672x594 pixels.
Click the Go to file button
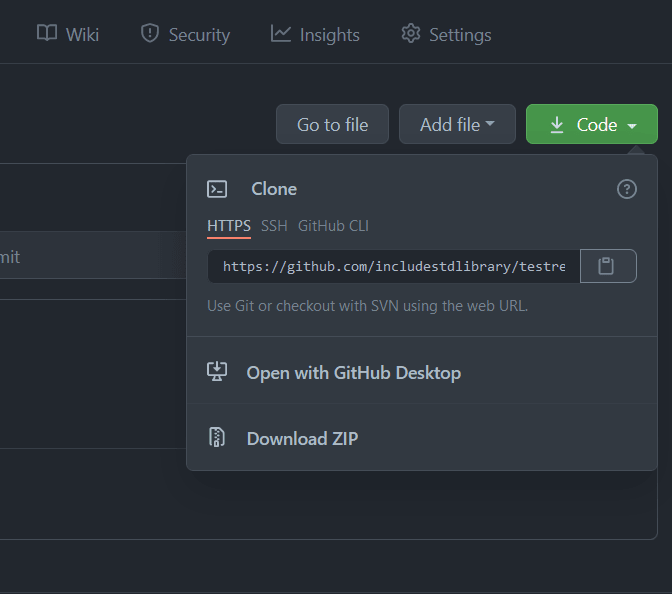point(333,124)
